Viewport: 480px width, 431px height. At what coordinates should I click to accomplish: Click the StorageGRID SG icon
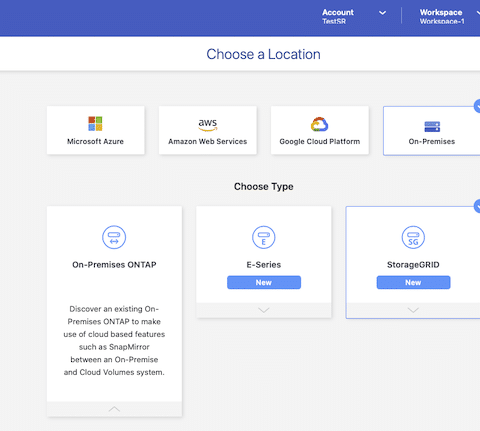pyautogui.click(x=413, y=237)
